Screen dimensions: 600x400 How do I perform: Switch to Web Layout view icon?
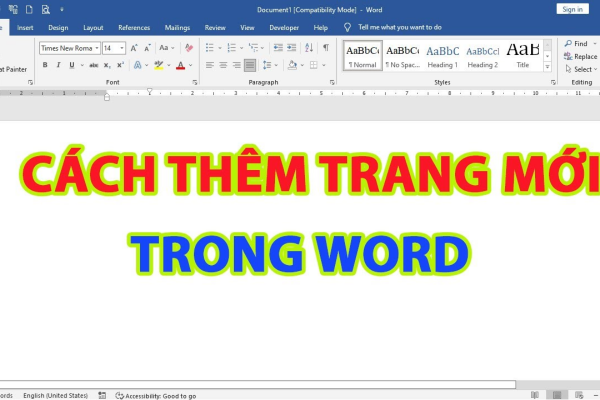(579, 395)
